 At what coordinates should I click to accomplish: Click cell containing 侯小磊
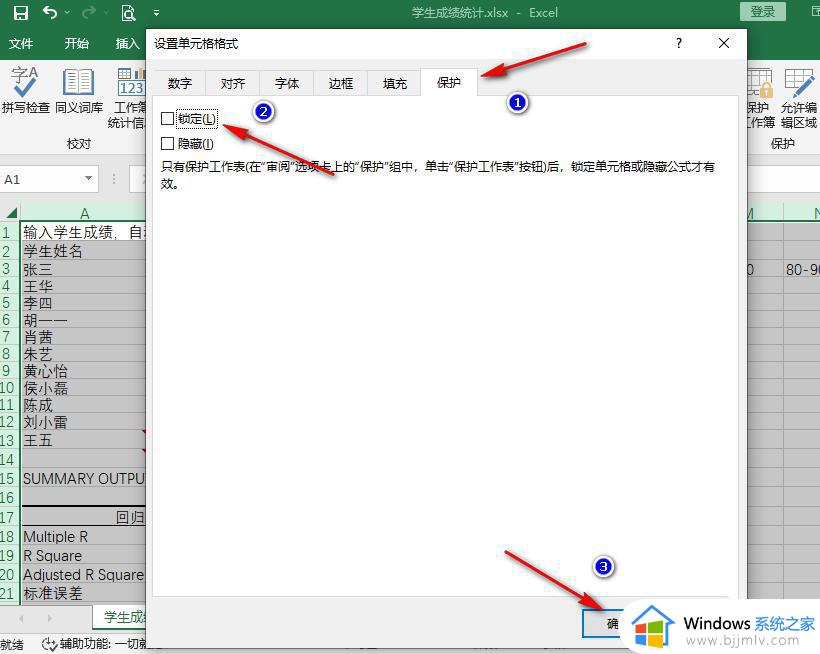pos(84,388)
